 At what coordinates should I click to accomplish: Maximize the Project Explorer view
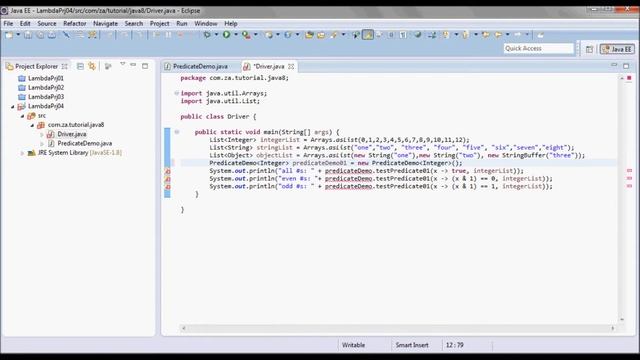pos(145,66)
